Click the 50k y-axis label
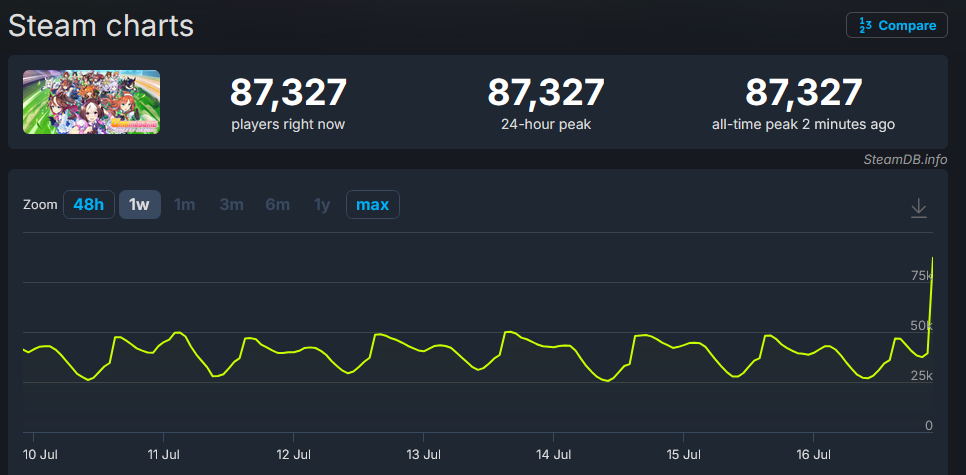Screen dimensions: 966x475 (x=922, y=325)
